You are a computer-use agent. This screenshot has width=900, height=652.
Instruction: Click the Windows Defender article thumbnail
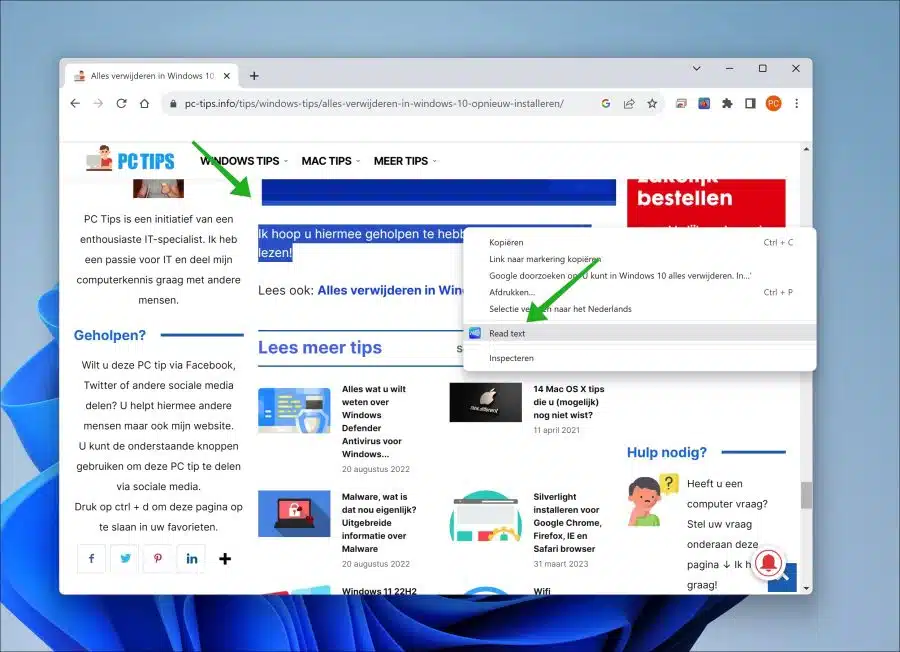click(294, 410)
